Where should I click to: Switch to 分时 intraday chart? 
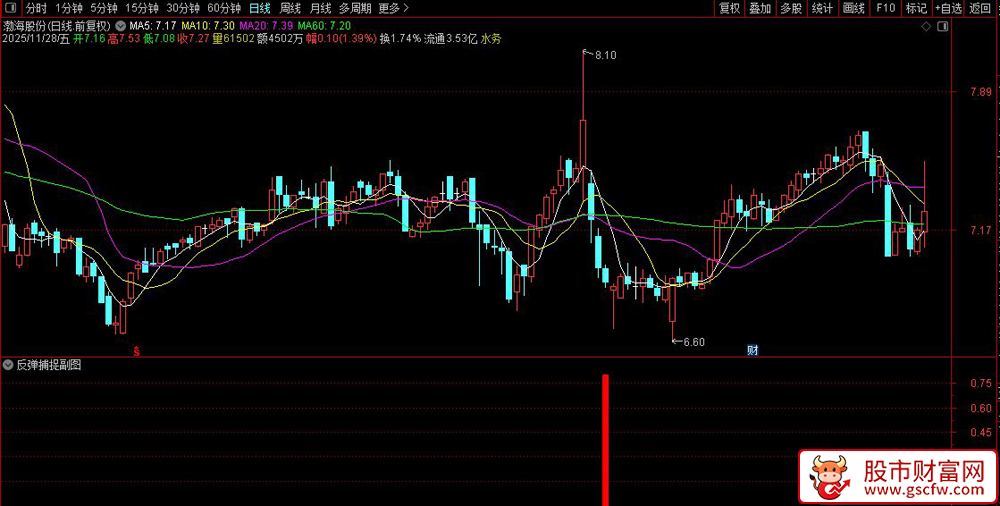point(36,8)
